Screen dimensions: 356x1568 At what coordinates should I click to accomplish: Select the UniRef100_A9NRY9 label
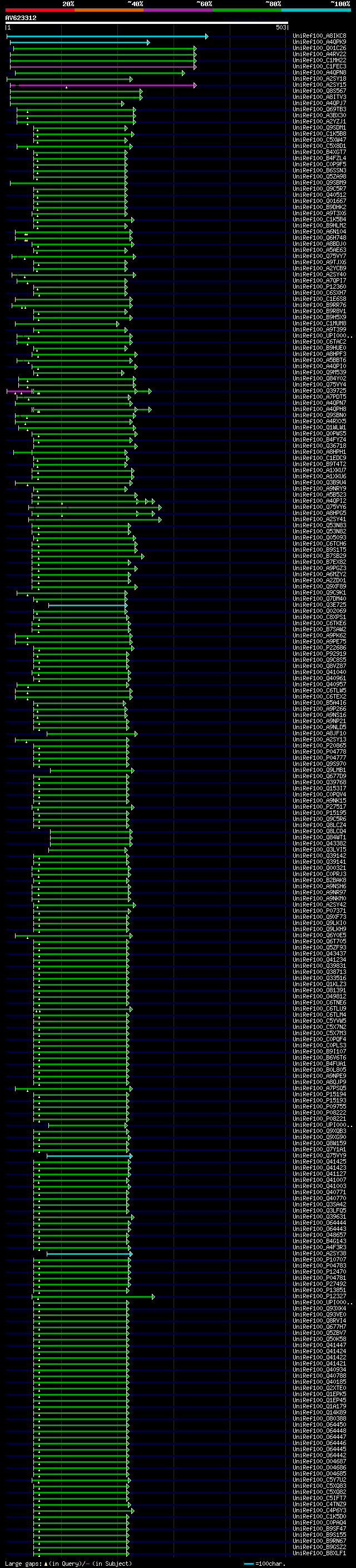point(319,488)
